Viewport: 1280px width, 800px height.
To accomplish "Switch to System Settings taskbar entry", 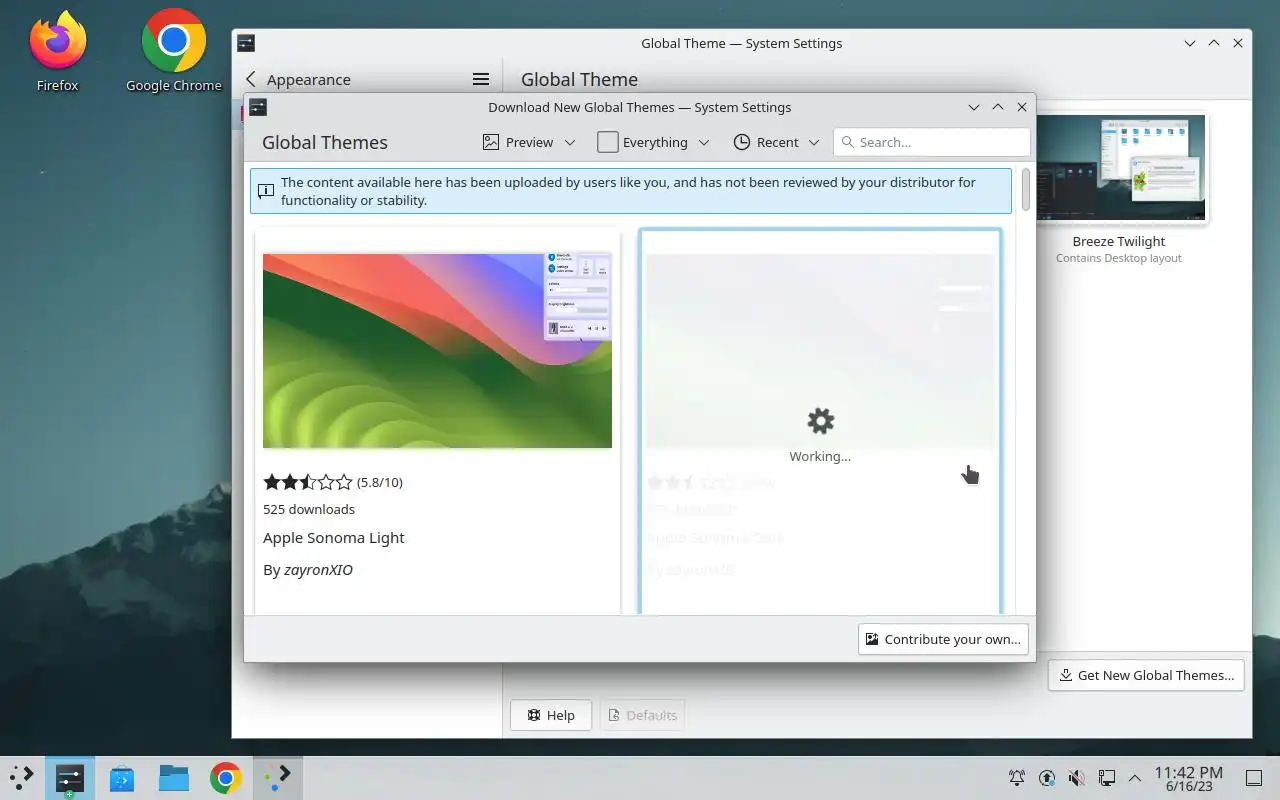I will [x=69, y=777].
